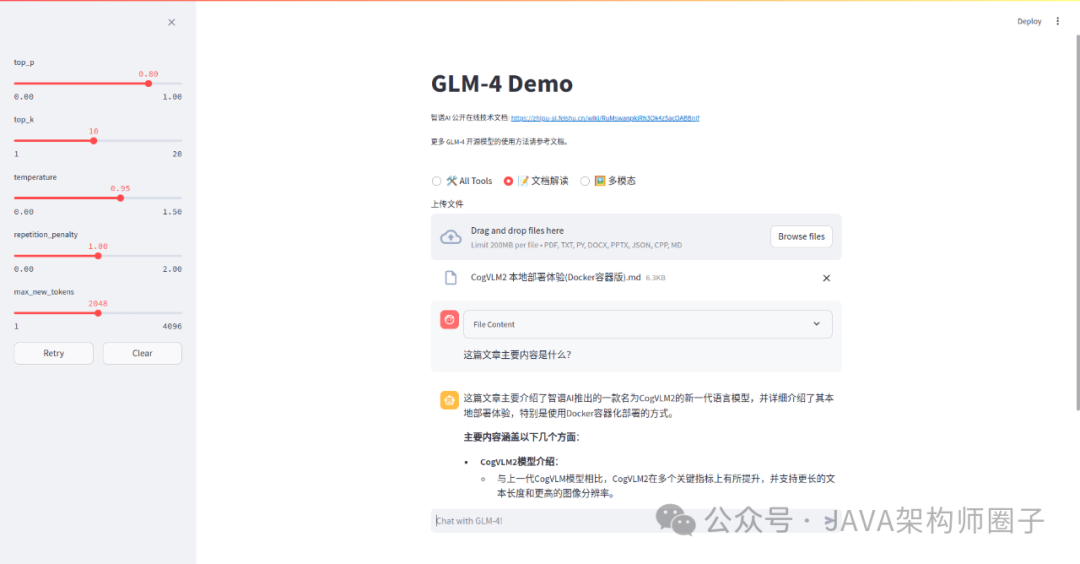Click the CogVLM2模型介绍 bullet text
The image size is (1080, 564).
pos(519,461)
